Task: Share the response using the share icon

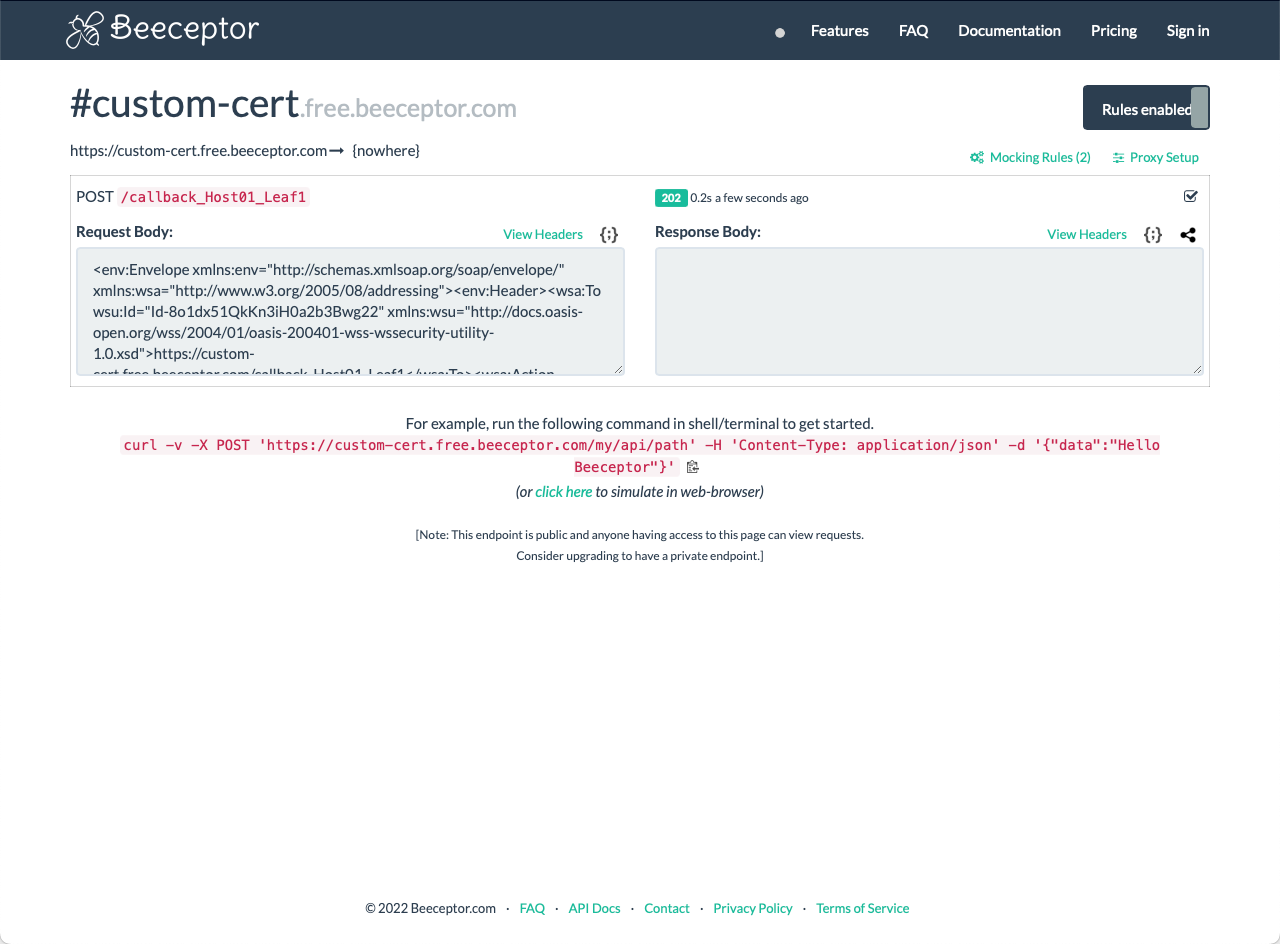Action: coord(1187,235)
